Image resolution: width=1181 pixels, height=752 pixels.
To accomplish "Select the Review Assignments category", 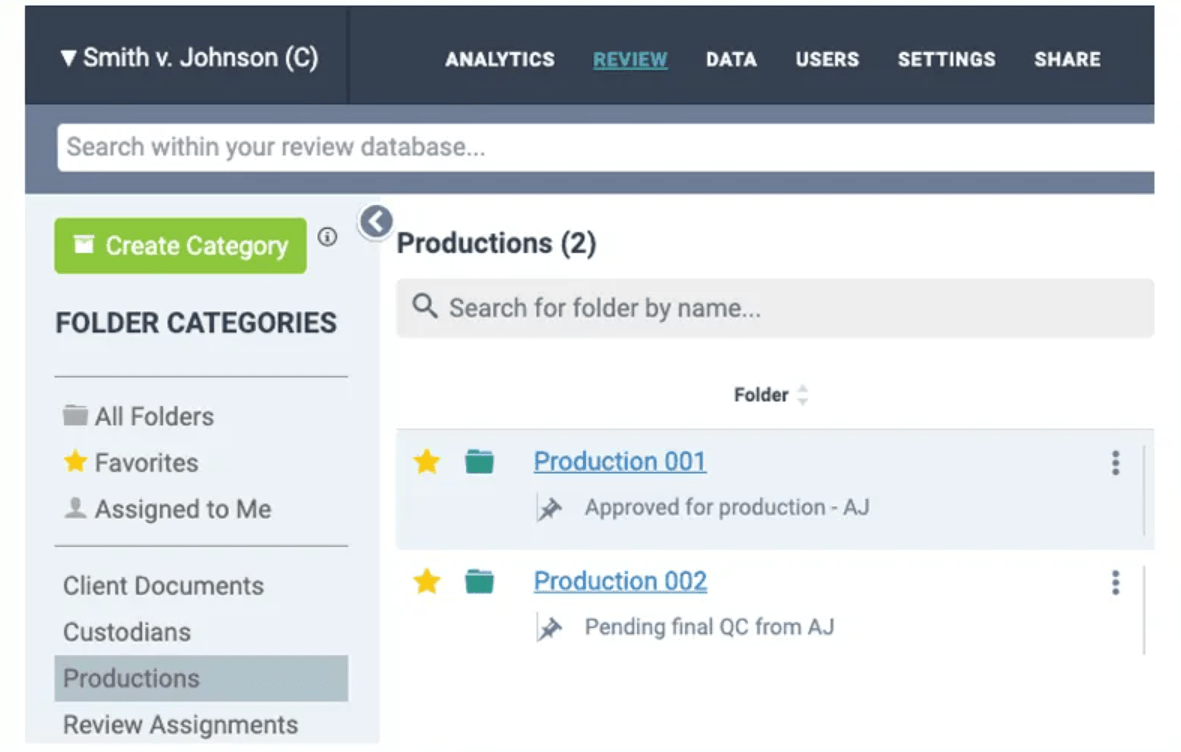I will [181, 724].
